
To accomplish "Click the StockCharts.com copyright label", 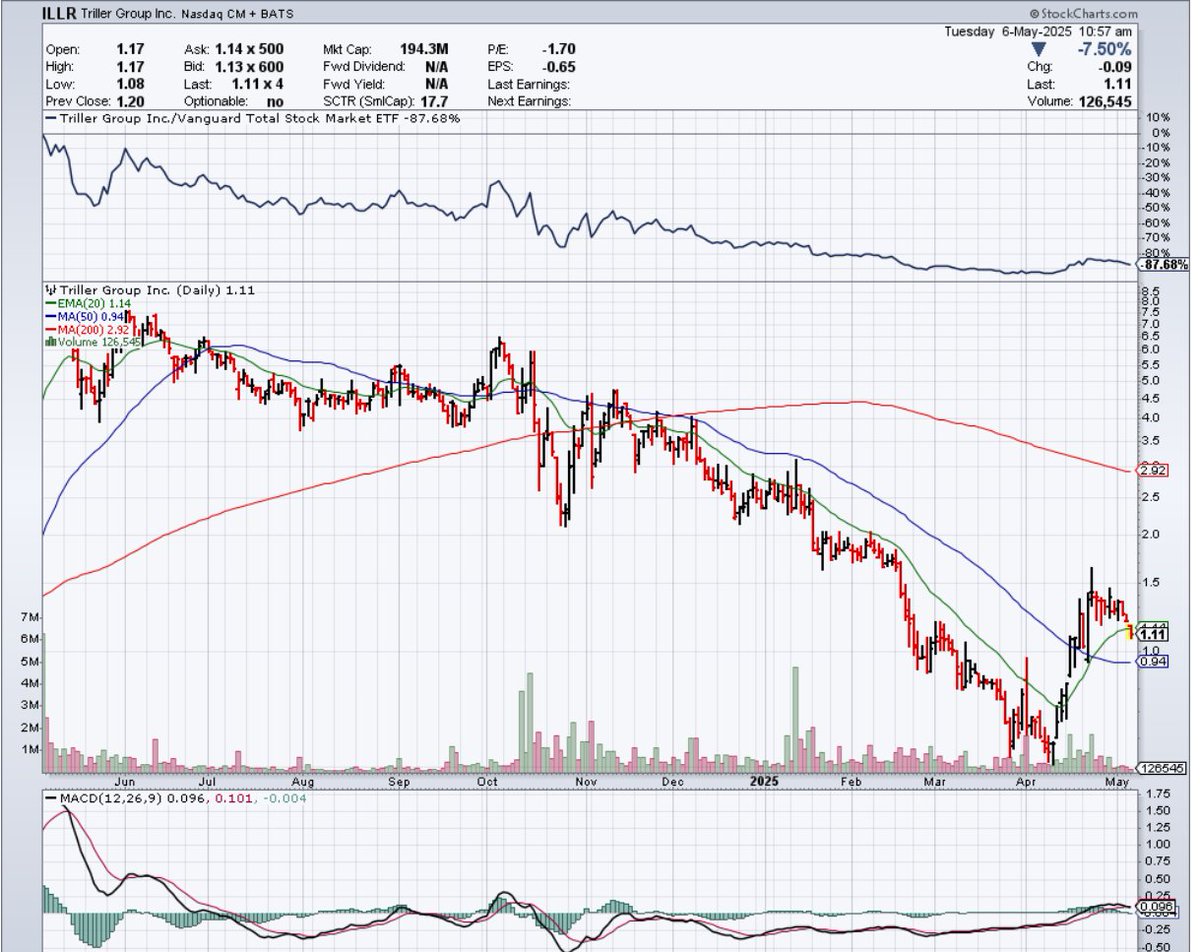I will coord(1083,14).
